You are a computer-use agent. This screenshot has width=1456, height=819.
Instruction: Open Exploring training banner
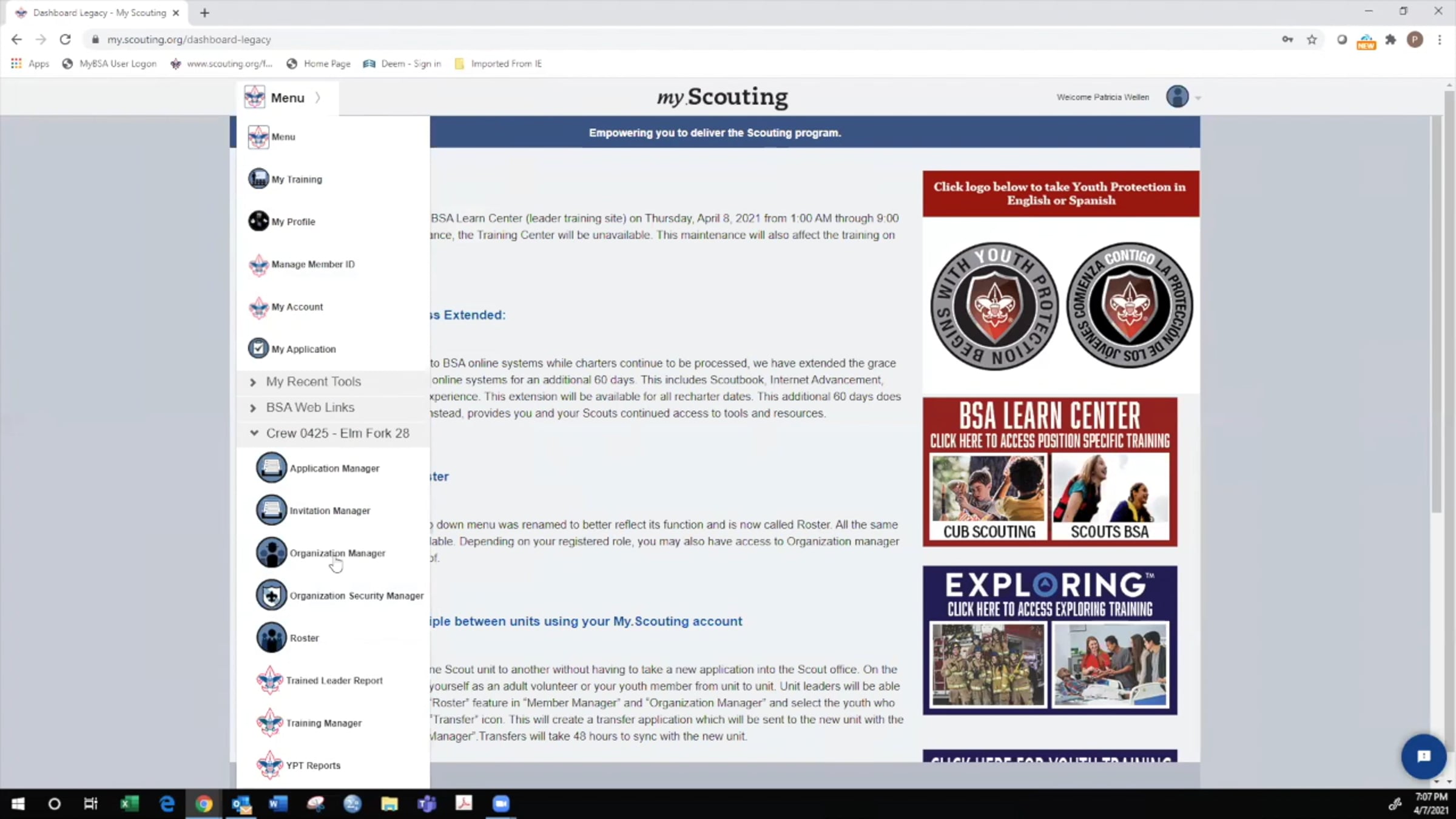1050,640
